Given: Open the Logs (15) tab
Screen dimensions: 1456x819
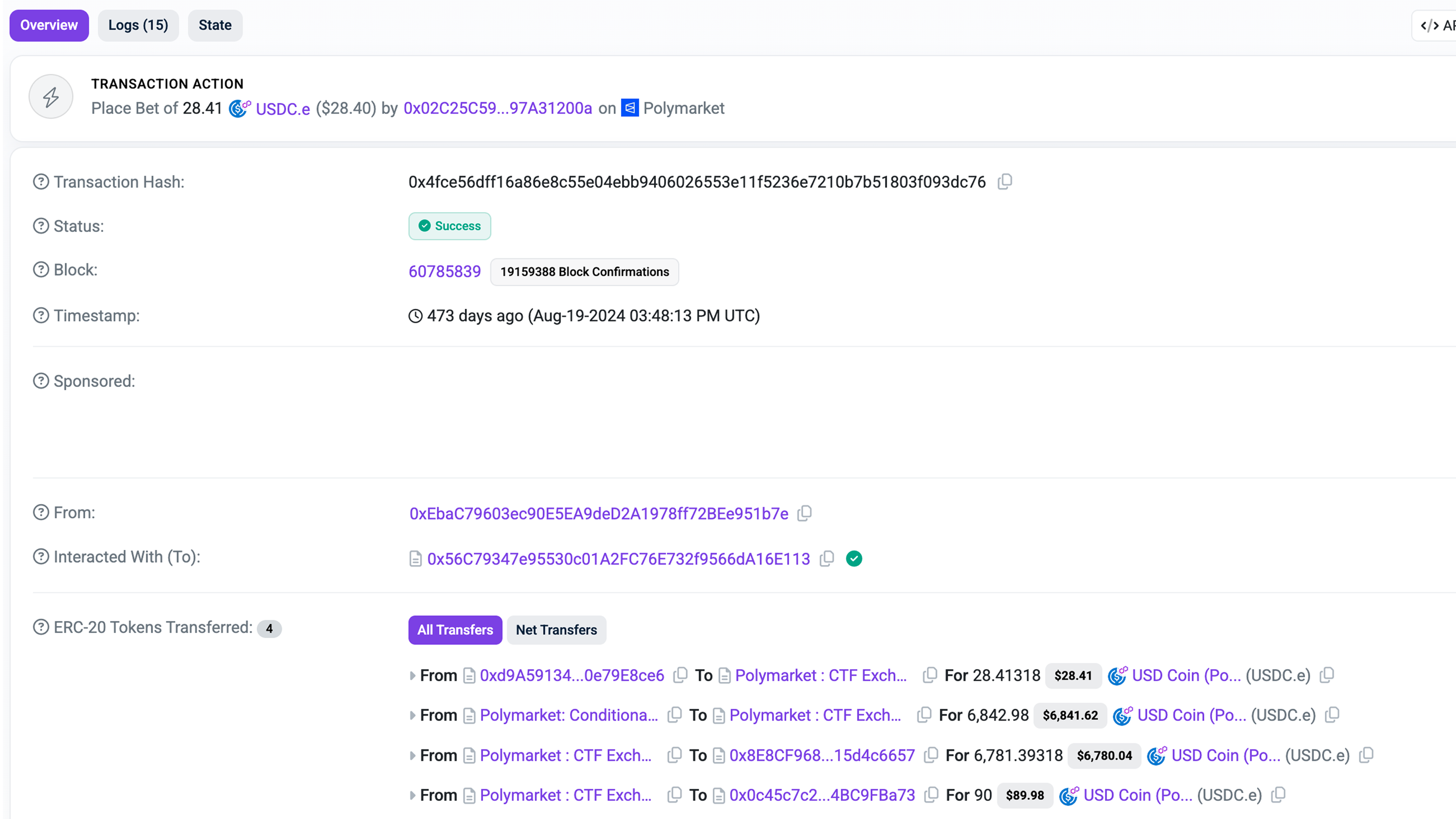Looking at the screenshot, I should pos(138,25).
